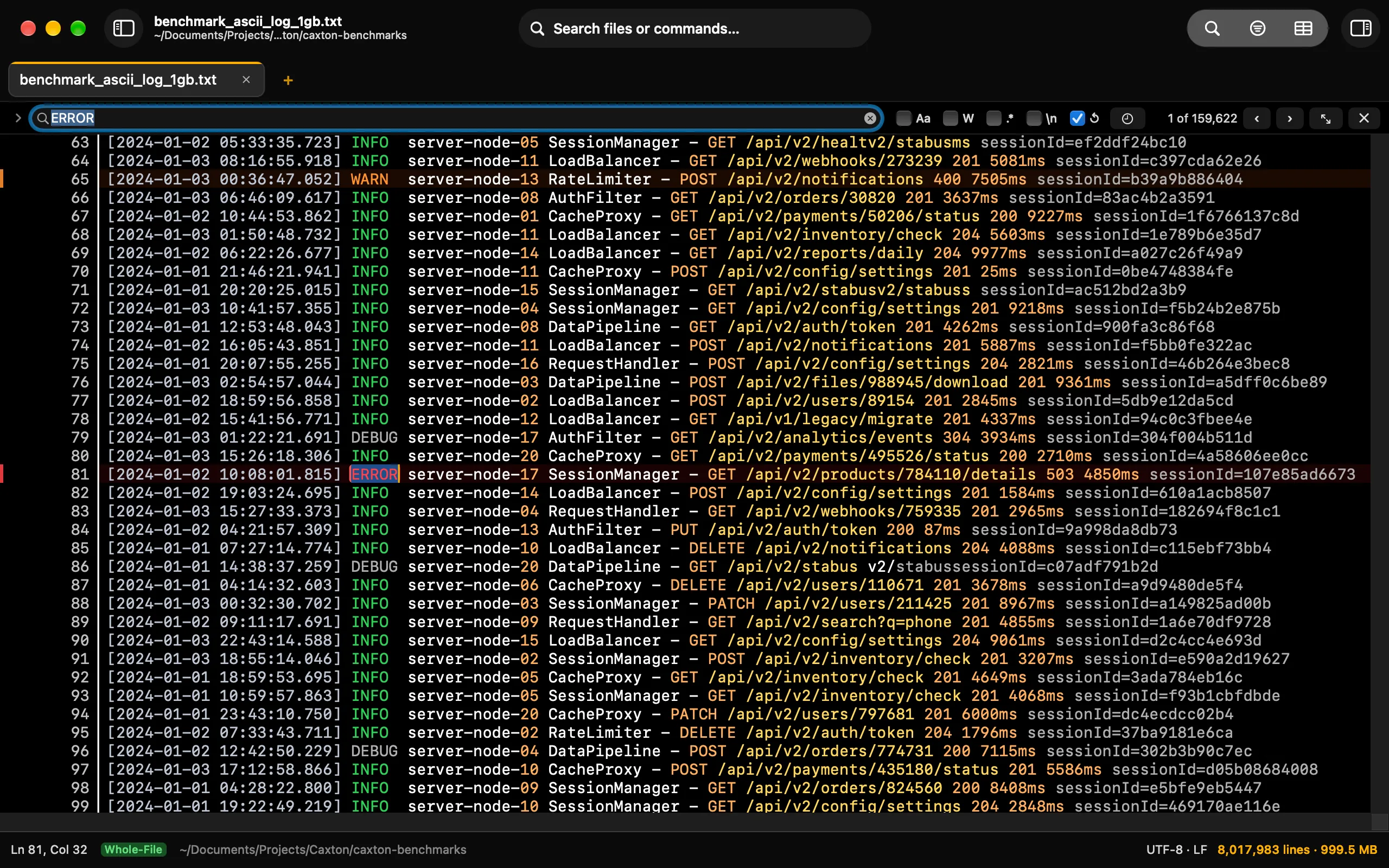1389x868 pixels.
Task: Click the Whole-File badge in status bar
Action: (133, 849)
